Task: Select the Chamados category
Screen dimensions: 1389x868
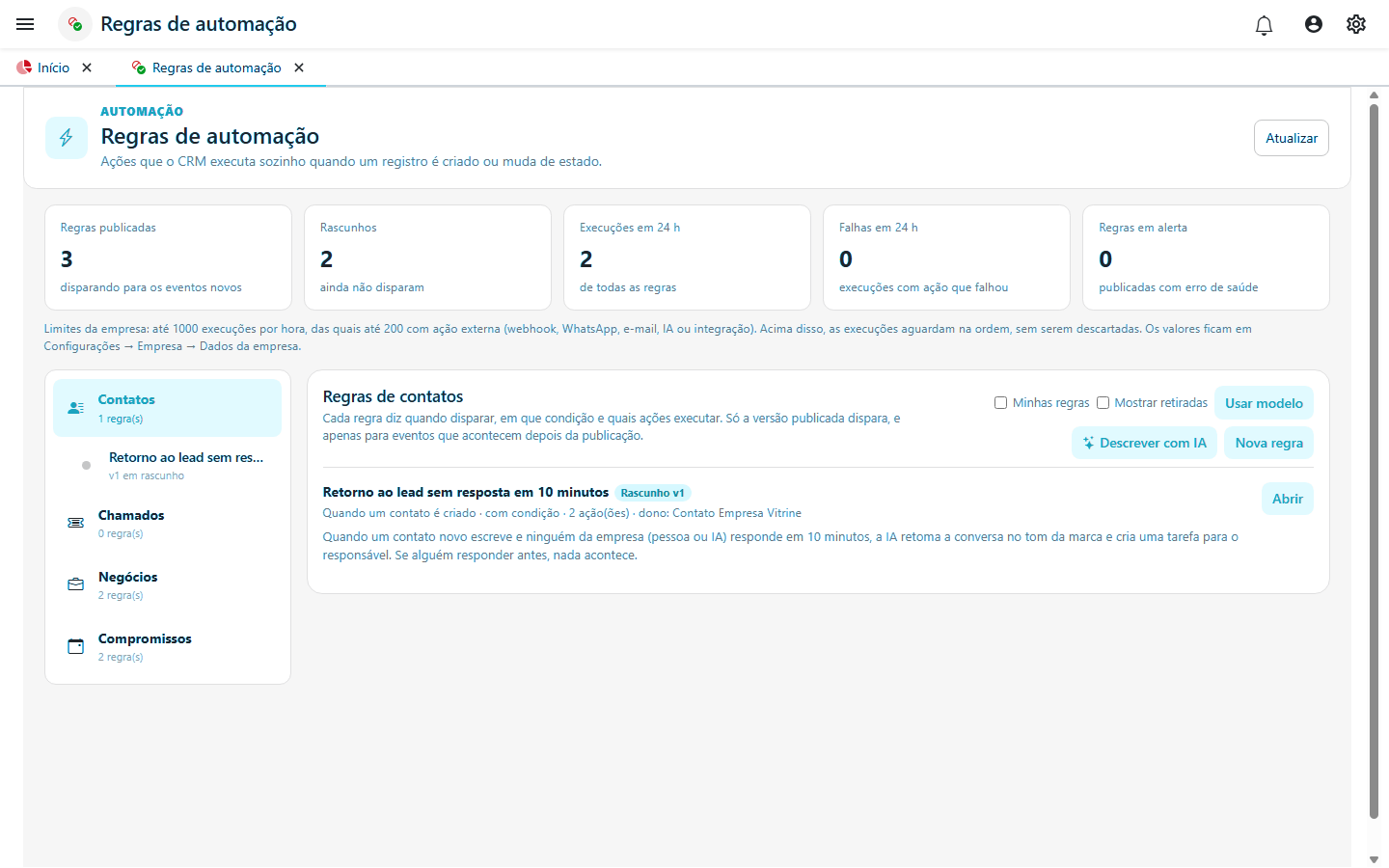Action: (167, 523)
